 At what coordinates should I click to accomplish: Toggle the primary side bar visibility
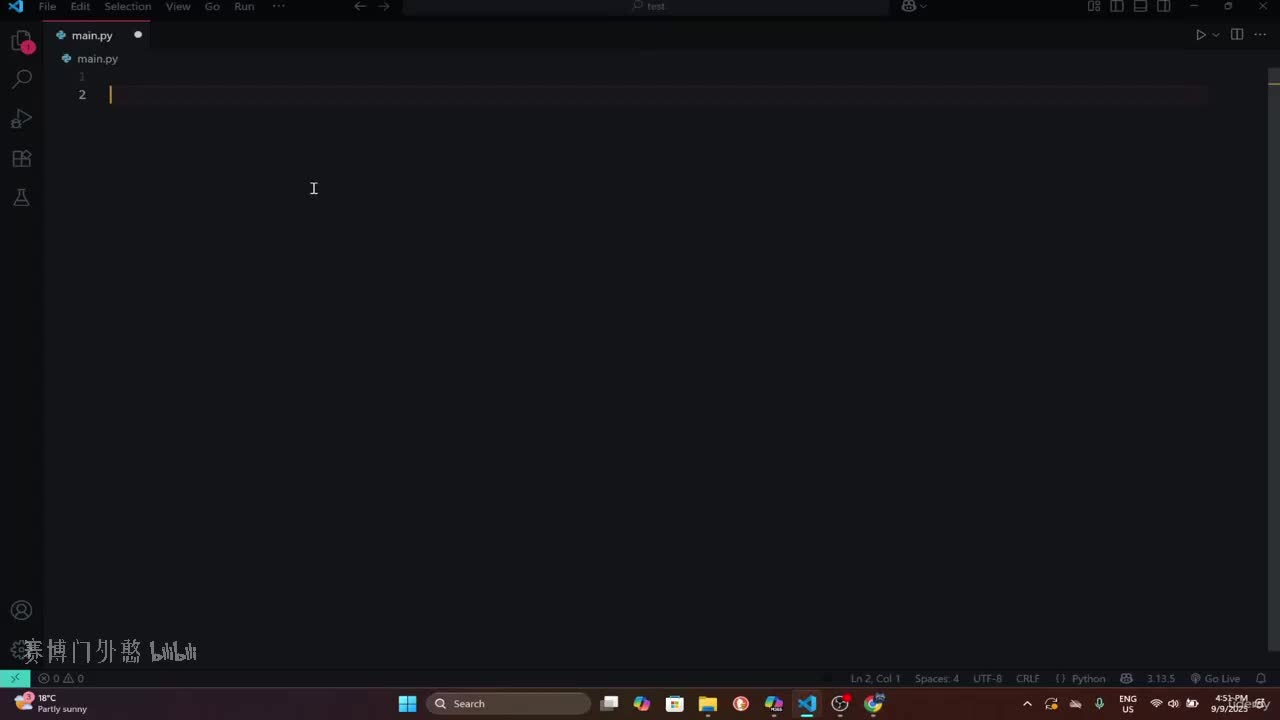tap(1117, 6)
